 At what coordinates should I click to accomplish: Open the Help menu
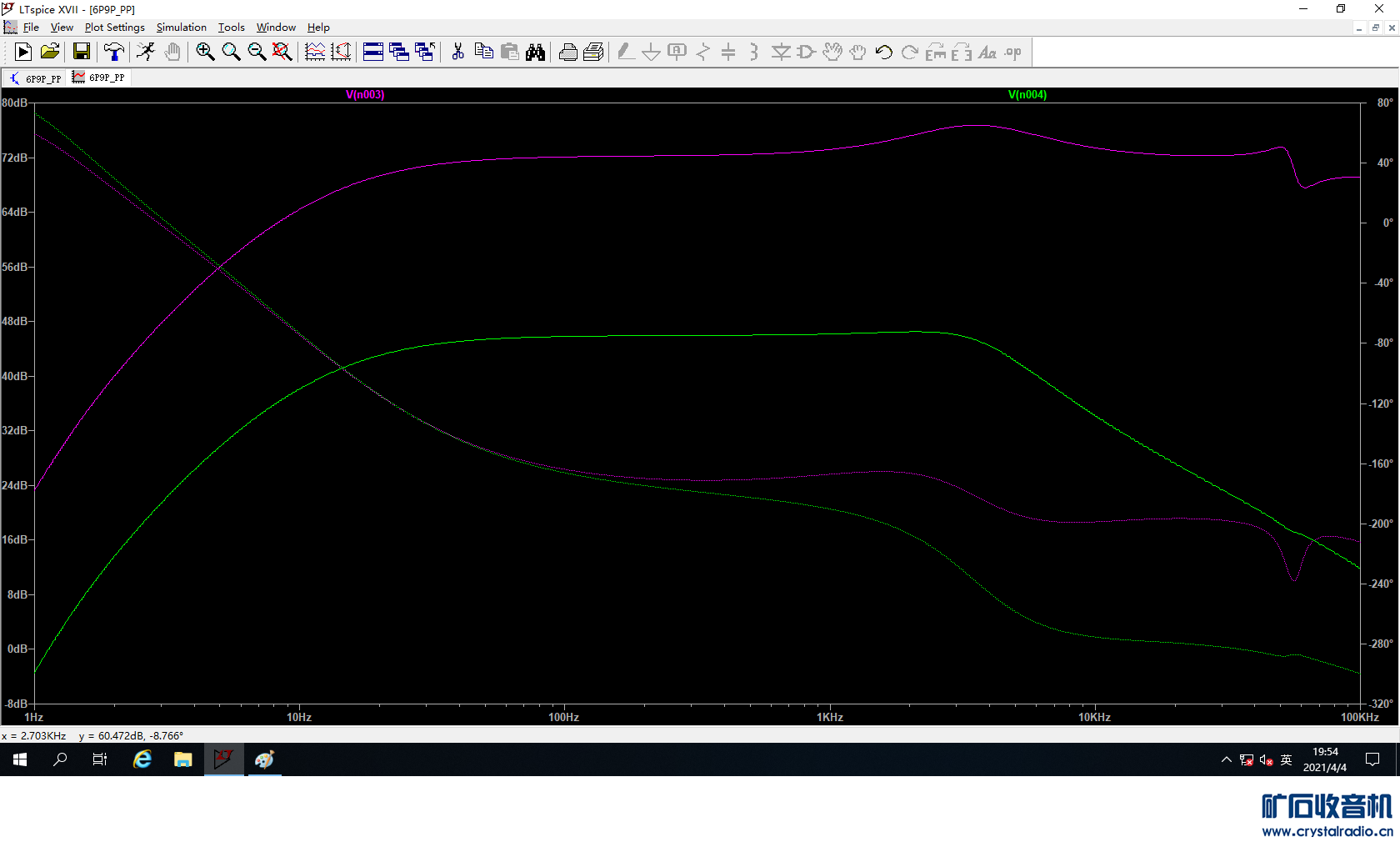(318, 28)
